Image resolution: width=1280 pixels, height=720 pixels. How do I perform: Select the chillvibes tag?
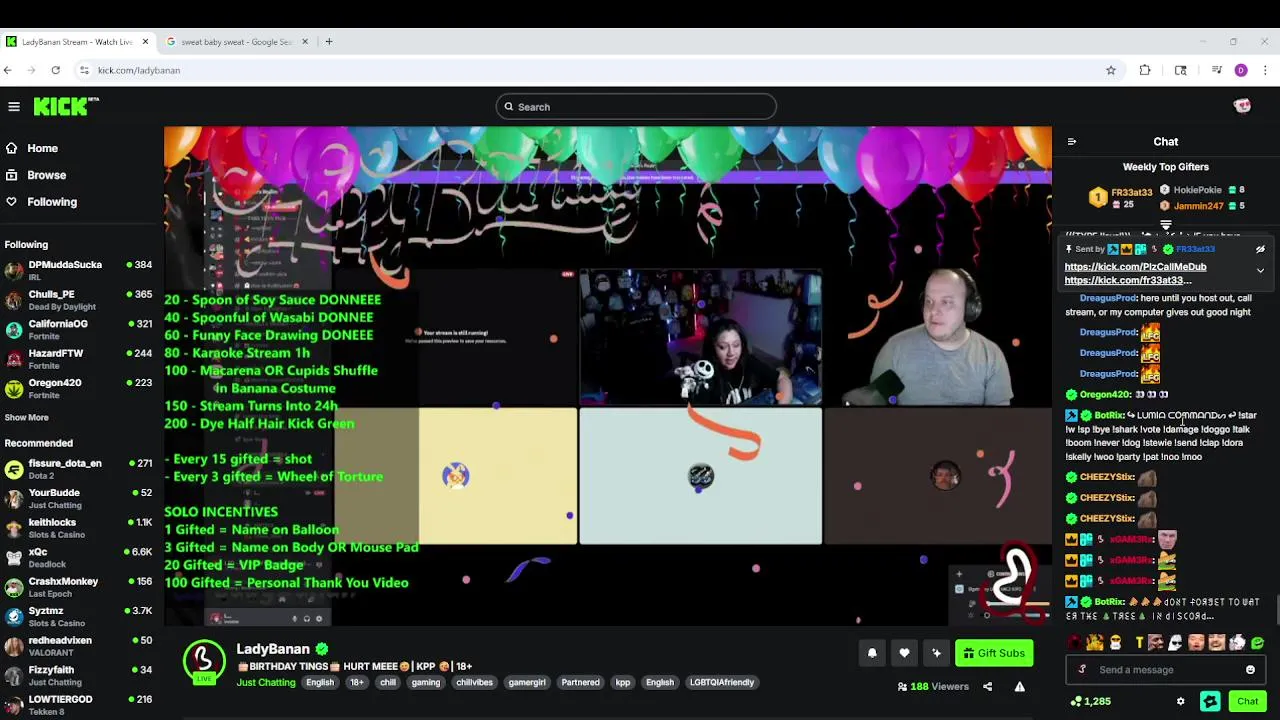click(x=474, y=683)
